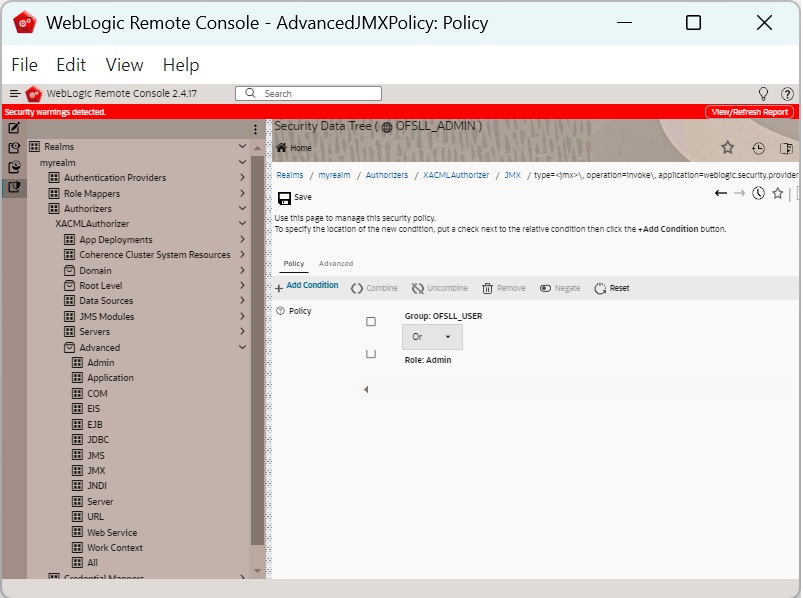
Task: Expand Role Mappers chevron
Action: [x=242, y=193]
